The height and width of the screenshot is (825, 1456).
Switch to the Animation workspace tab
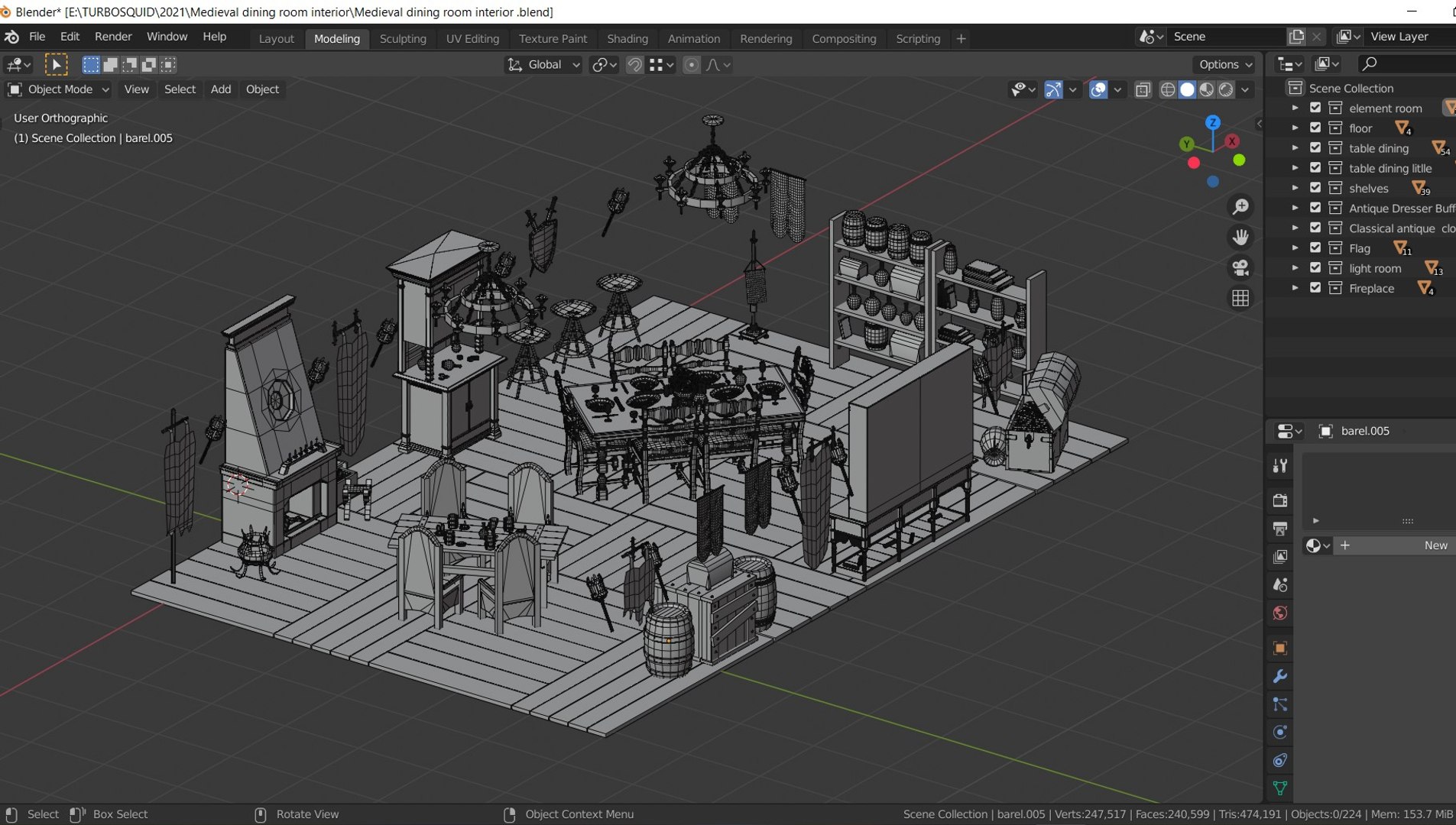point(693,38)
